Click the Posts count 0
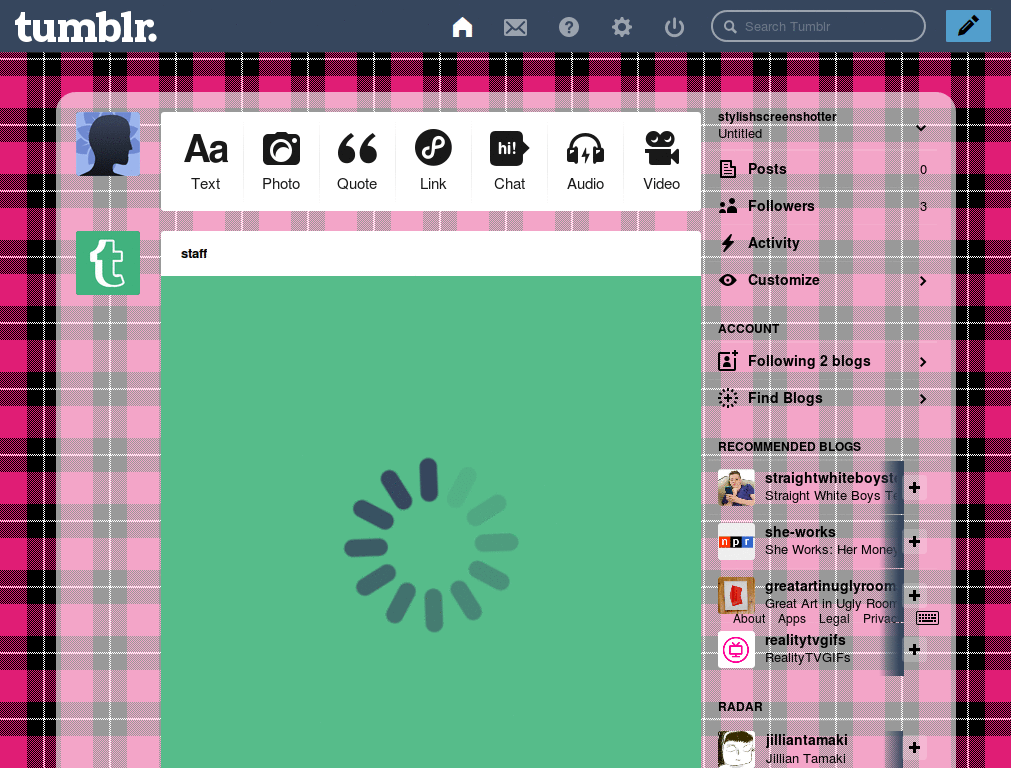This screenshot has height=768, width=1024. (x=923, y=170)
